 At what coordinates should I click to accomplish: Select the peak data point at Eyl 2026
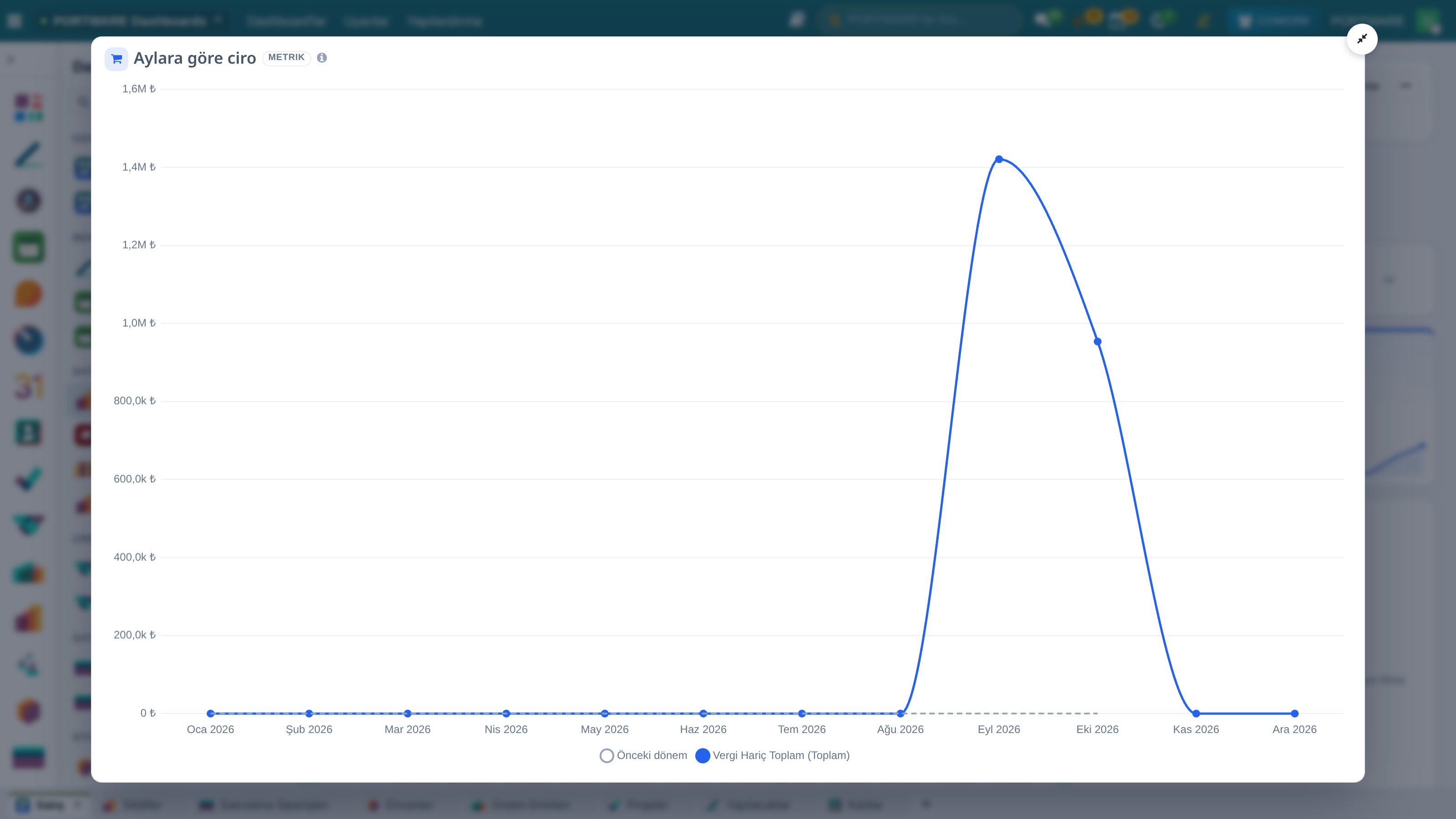click(999, 159)
